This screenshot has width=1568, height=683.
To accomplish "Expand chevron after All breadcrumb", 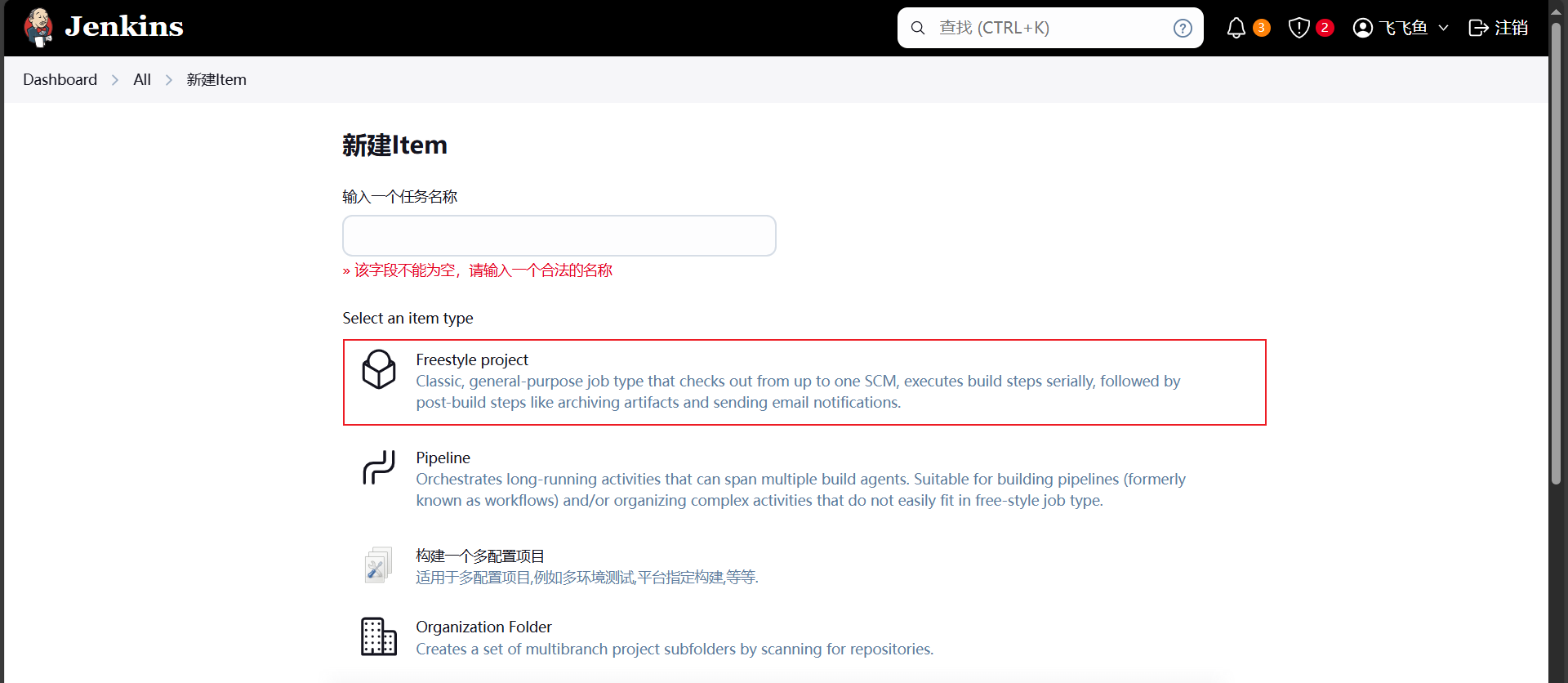I will tap(169, 79).
